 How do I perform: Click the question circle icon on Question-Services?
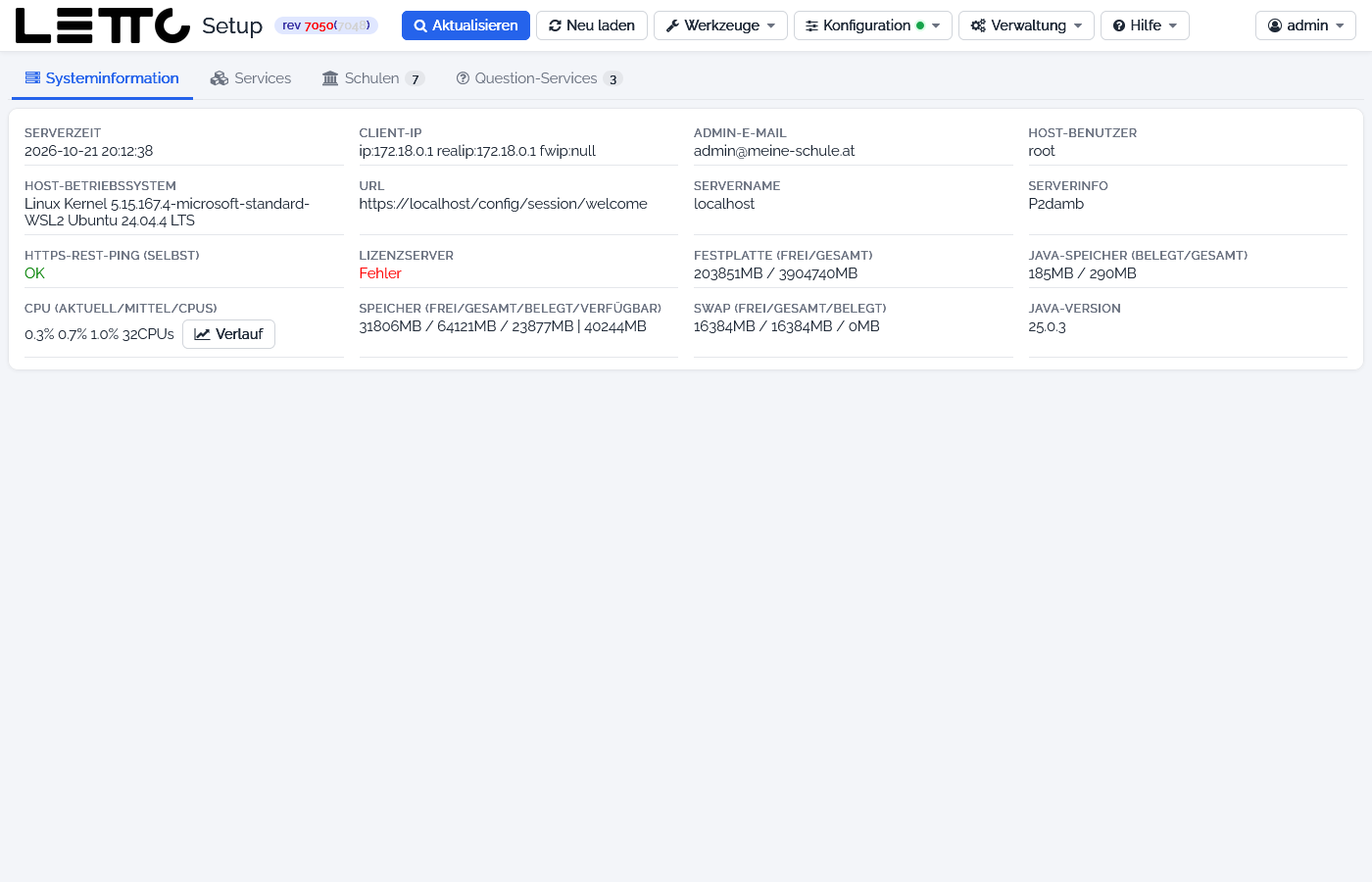coord(463,78)
